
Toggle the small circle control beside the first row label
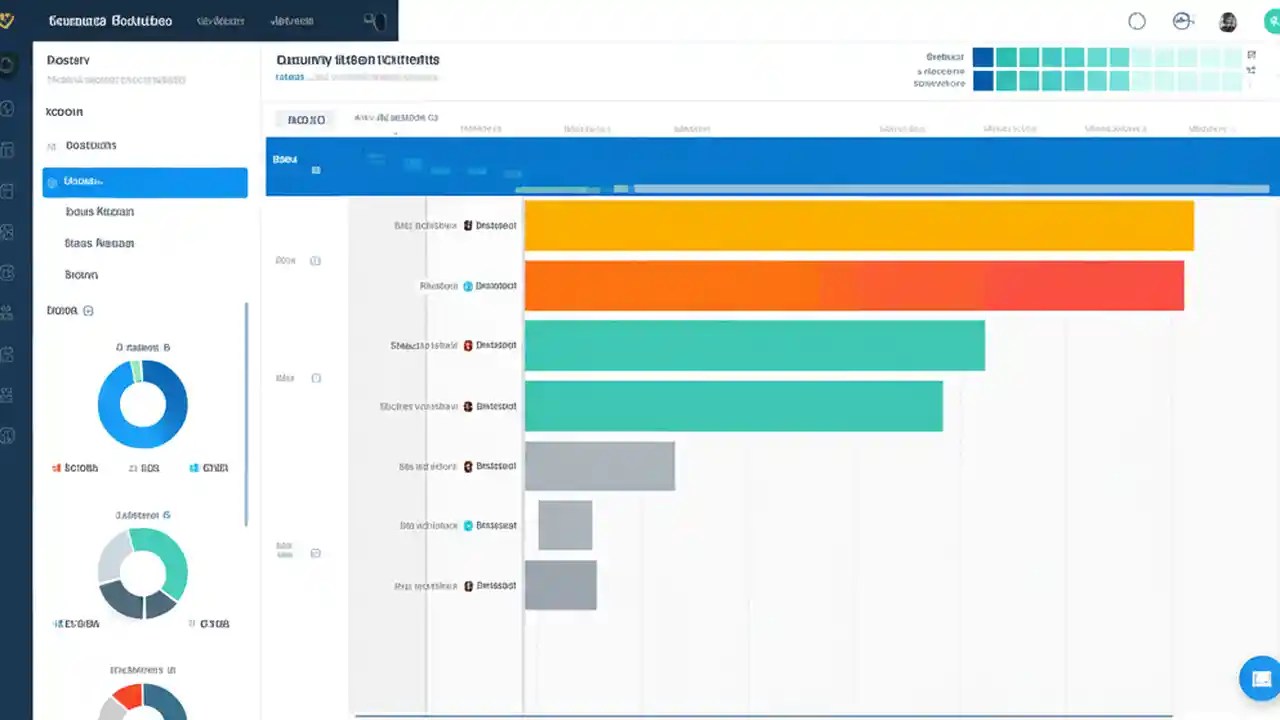click(x=316, y=260)
